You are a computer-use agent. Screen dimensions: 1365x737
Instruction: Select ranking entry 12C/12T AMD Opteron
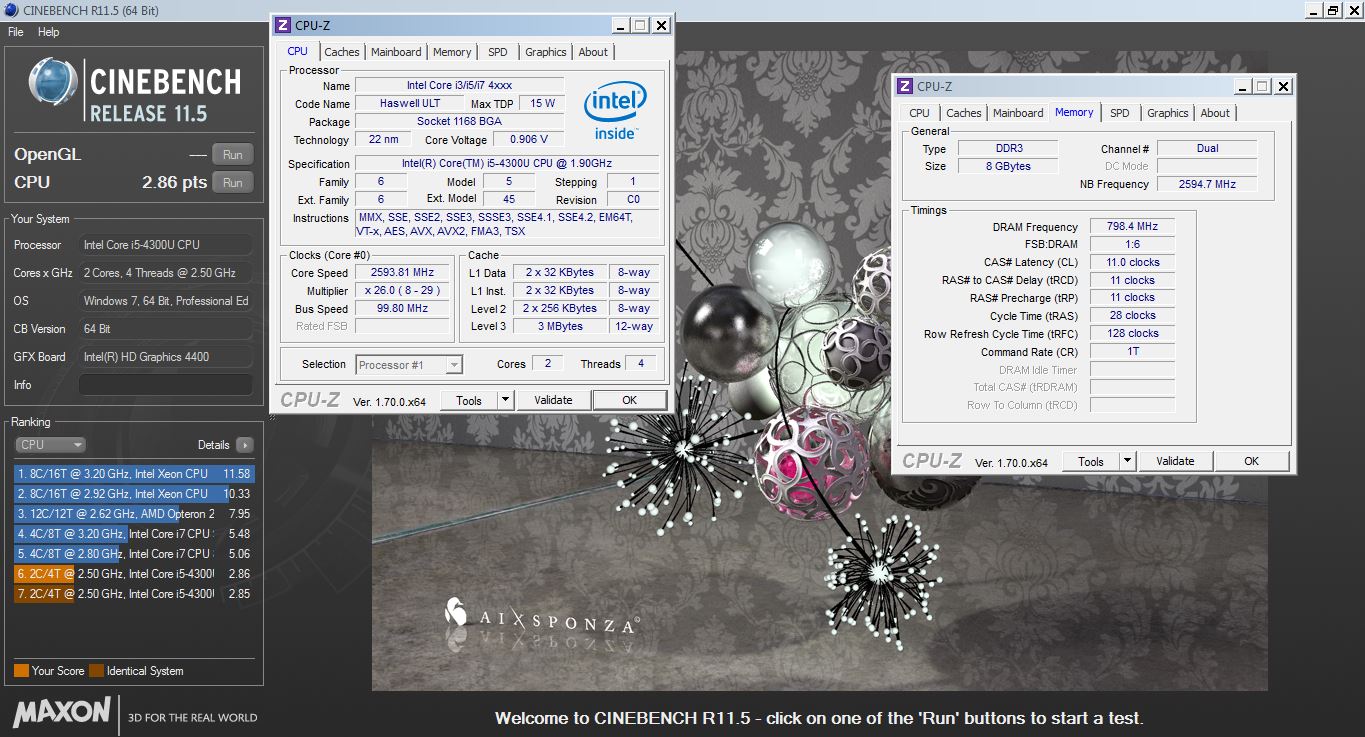pyautogui.click(x=134, y=514)
